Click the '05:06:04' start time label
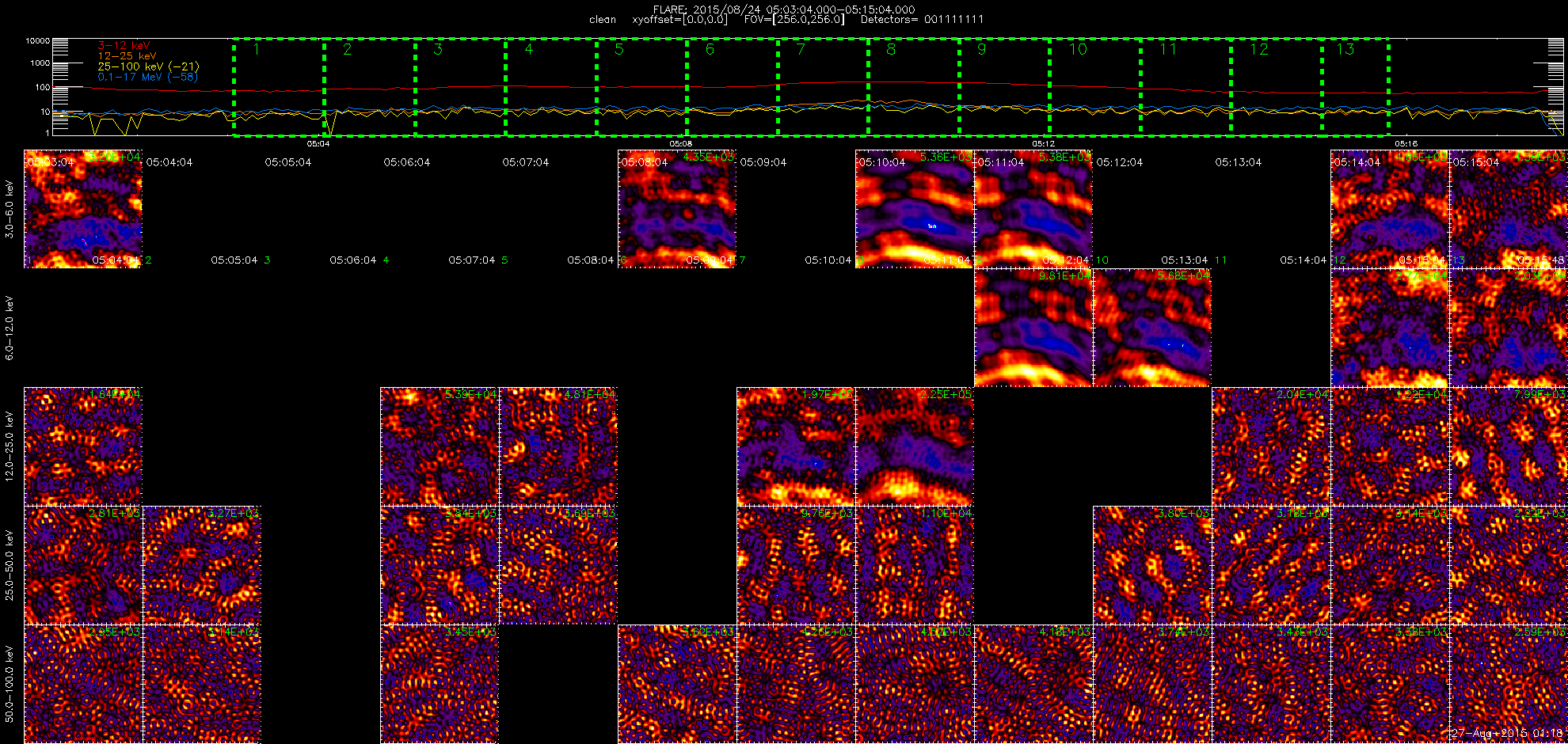 click(x=407, y=162)
